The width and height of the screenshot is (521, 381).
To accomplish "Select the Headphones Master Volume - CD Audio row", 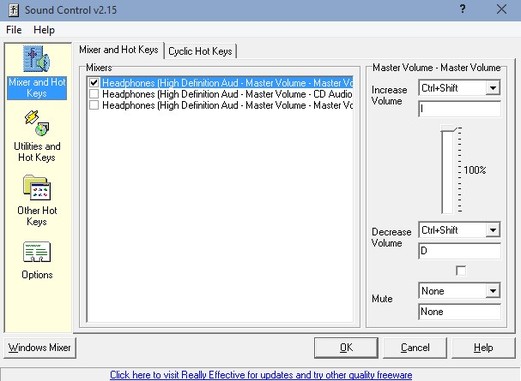I will [x=227, y=94].
